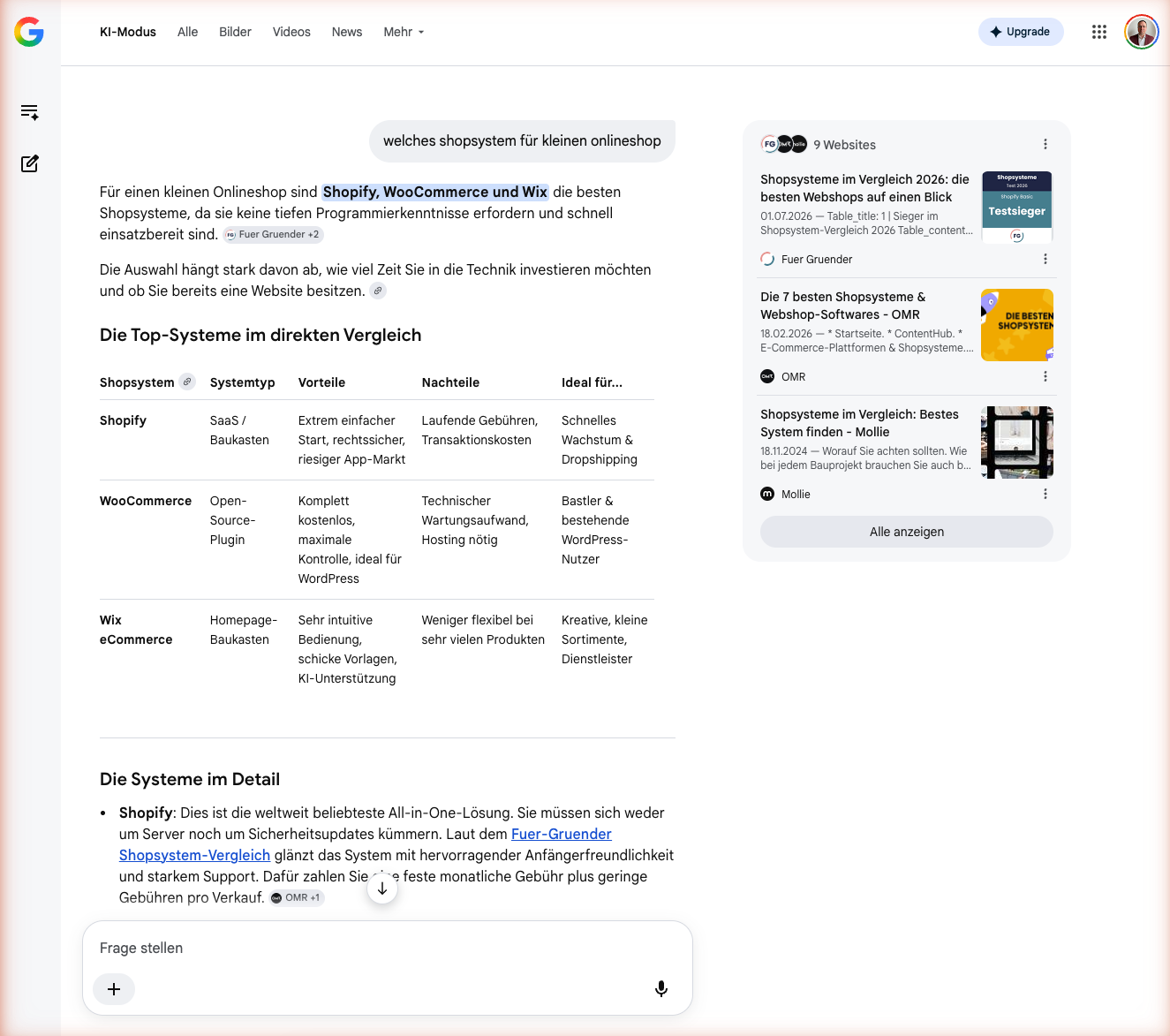Screen dimensions: 1170x1036
Task: Click the OMR favicon in sources panel
Action: [x=767, y=376]
